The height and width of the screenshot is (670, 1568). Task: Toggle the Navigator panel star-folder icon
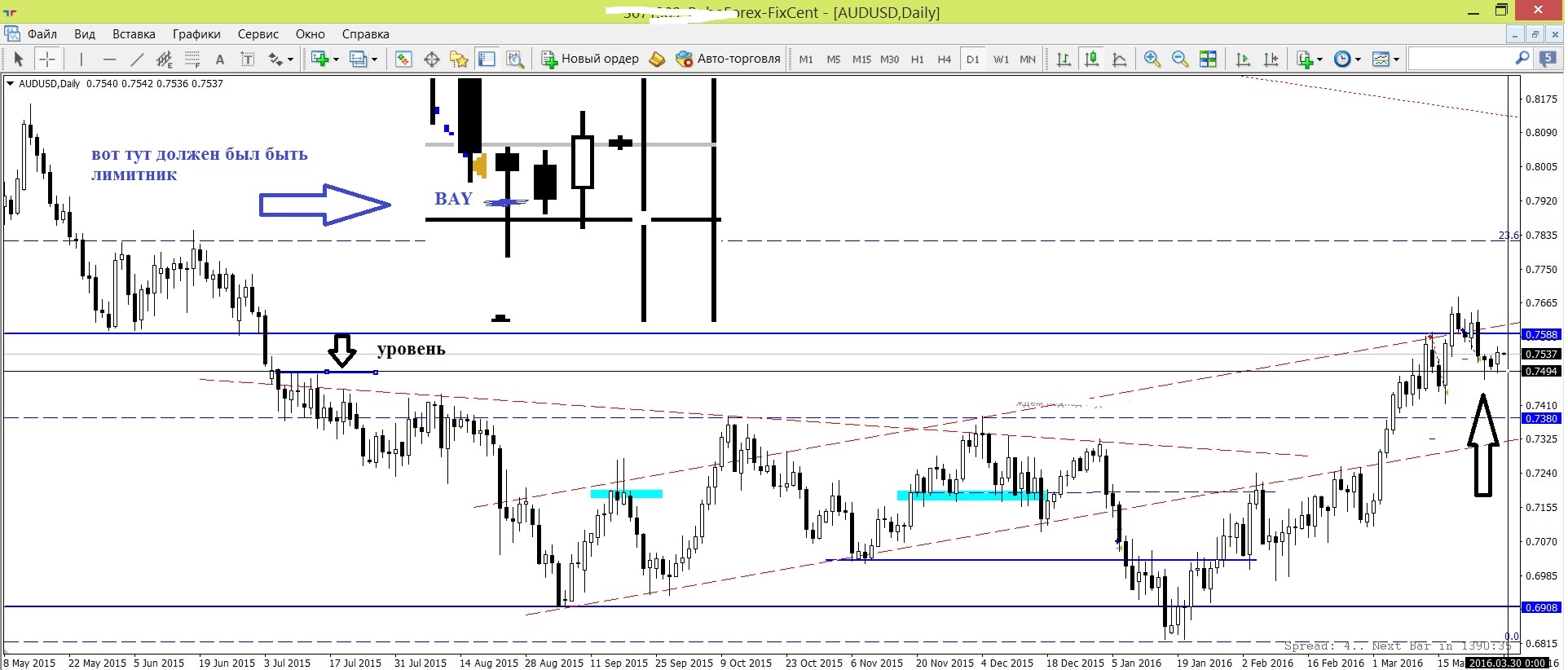click(x=459, y=59)
